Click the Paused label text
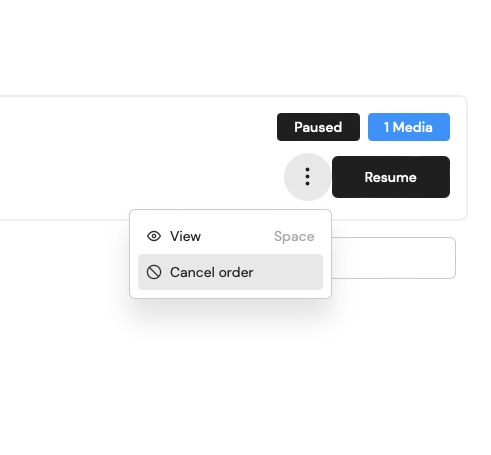The width and height of the screenshot is (491, 455). click(x=318, y=127)
